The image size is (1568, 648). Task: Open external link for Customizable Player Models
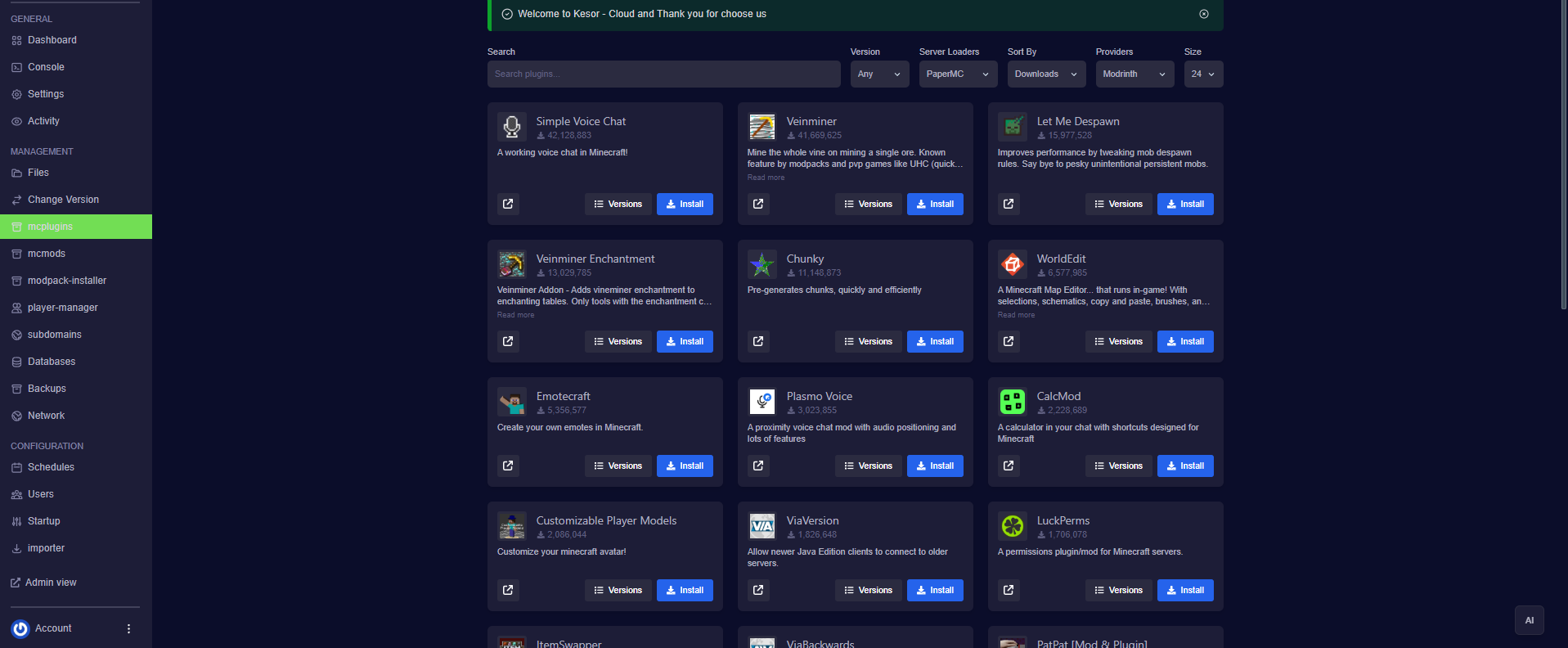click(x=508, y=590)
